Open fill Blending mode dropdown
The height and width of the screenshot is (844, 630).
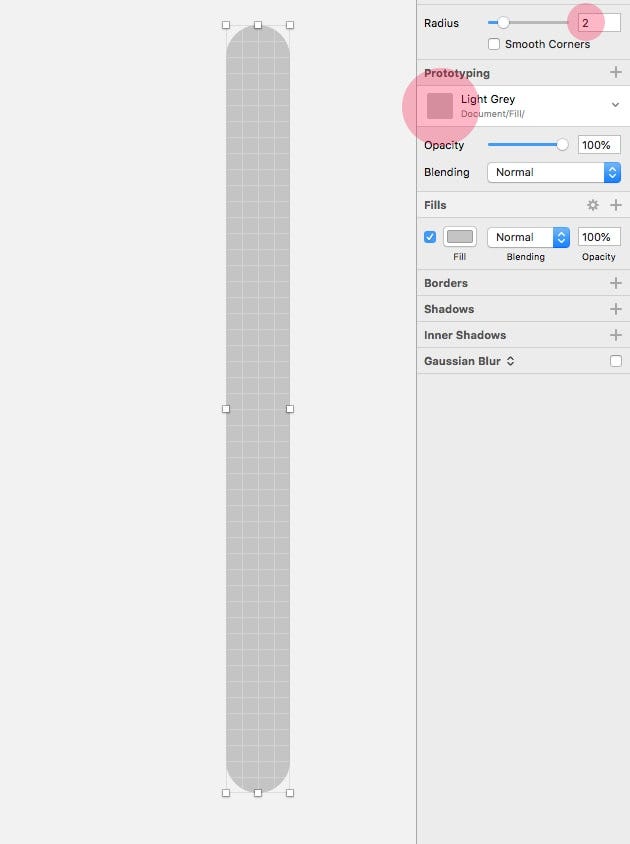[x=528, y=237]
